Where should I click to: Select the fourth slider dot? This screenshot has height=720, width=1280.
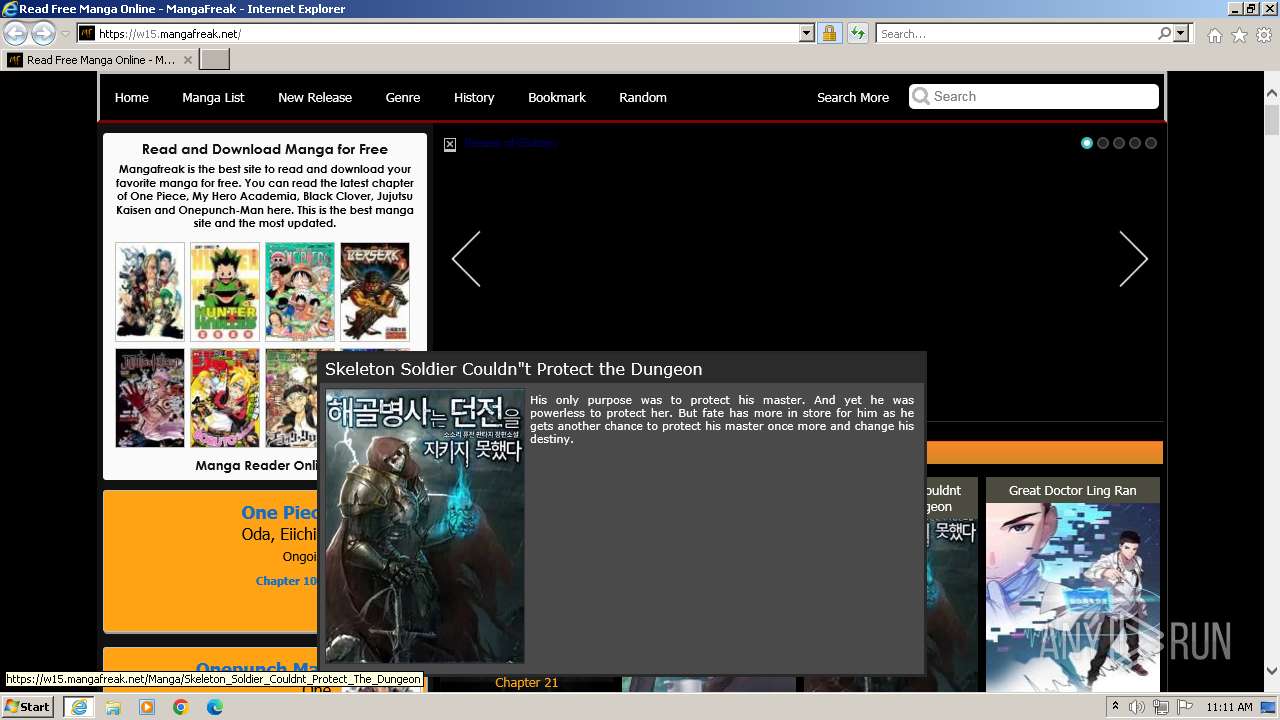pos(1135,143)
